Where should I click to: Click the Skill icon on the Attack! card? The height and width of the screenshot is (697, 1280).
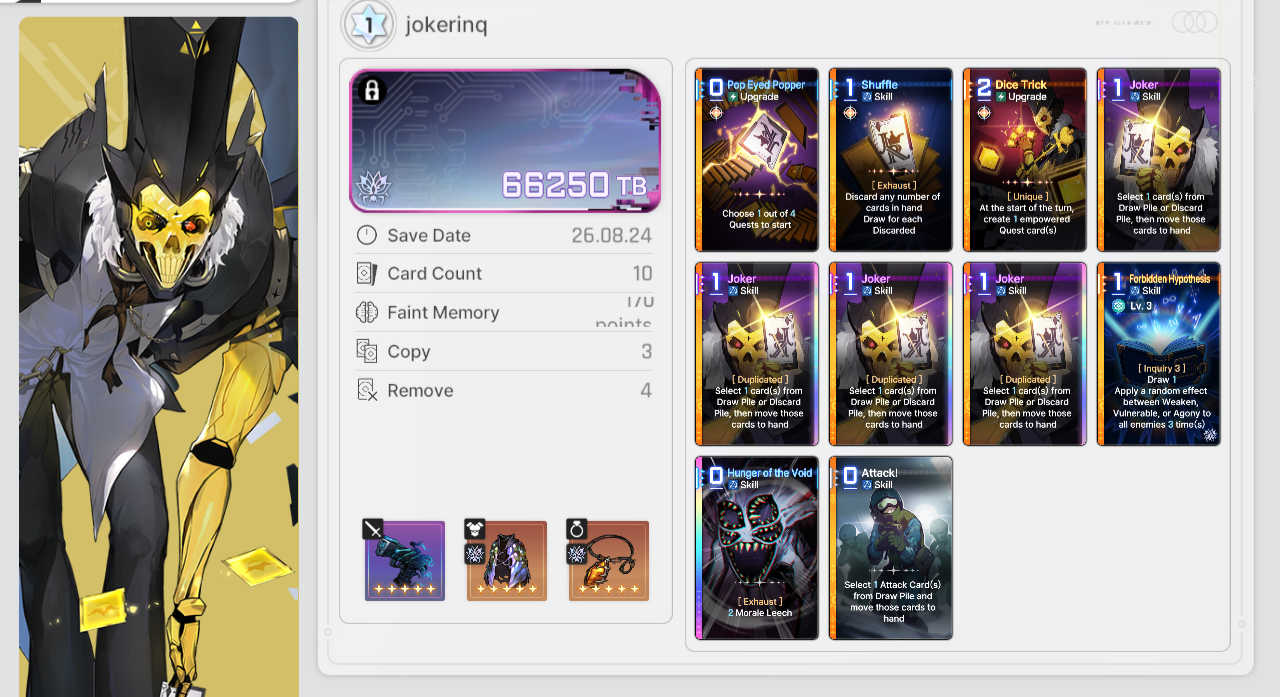pyautogui.click(x=867, y=485)
